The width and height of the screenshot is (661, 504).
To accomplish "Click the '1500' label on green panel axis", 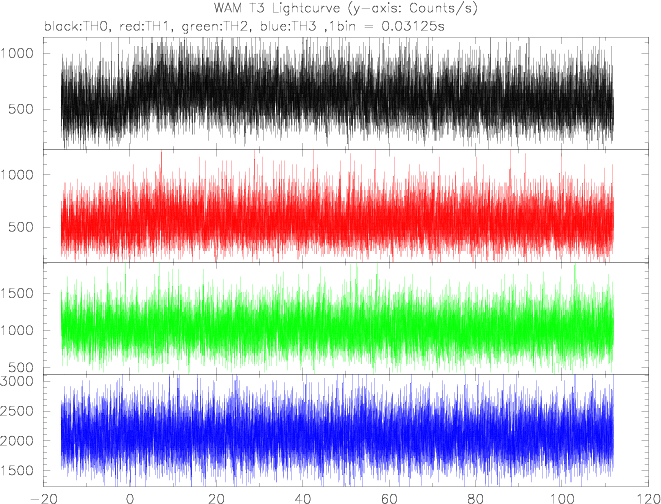I will 17,293.
